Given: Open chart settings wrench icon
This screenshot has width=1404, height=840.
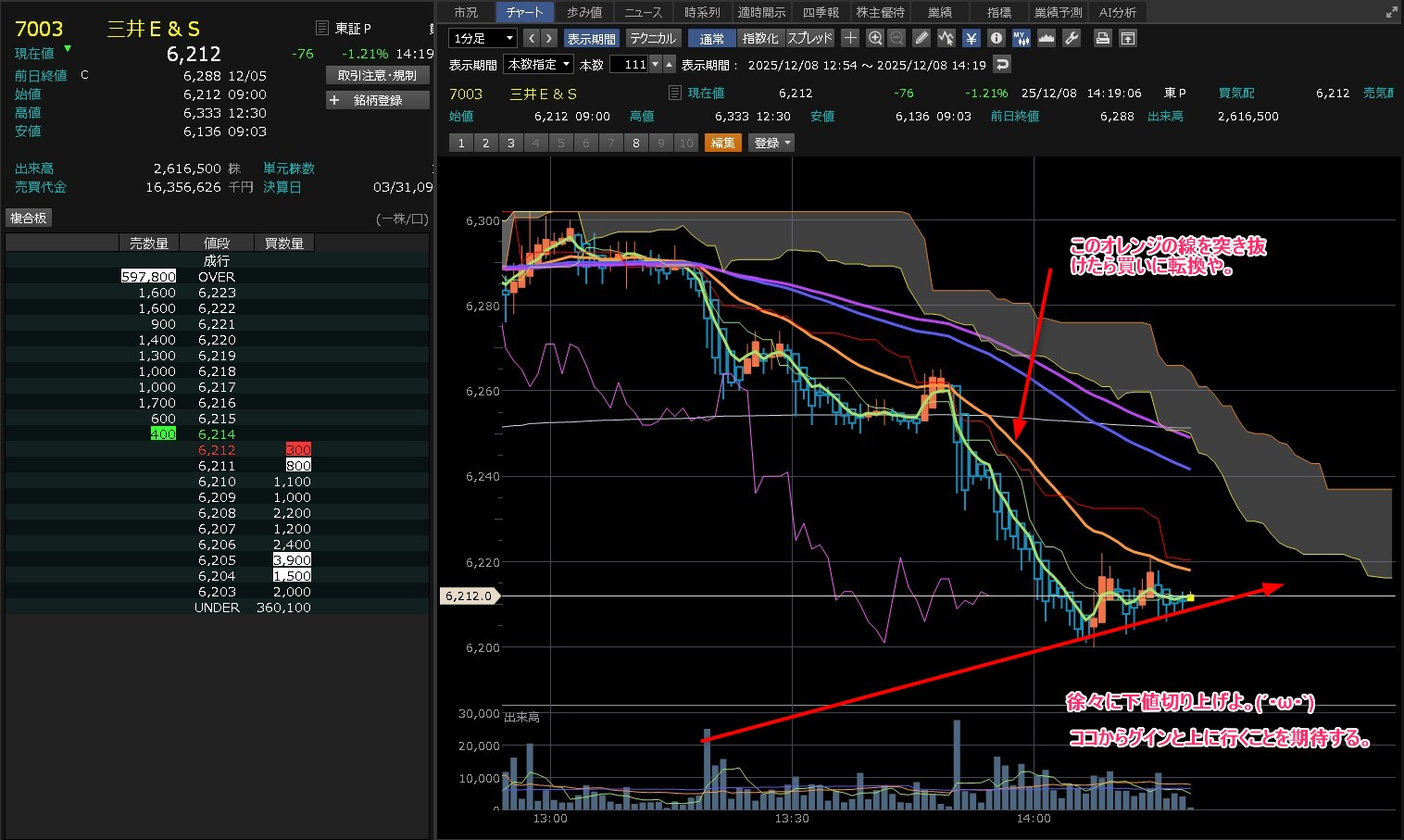Looking at the screenshot, I should point(1072,38).
